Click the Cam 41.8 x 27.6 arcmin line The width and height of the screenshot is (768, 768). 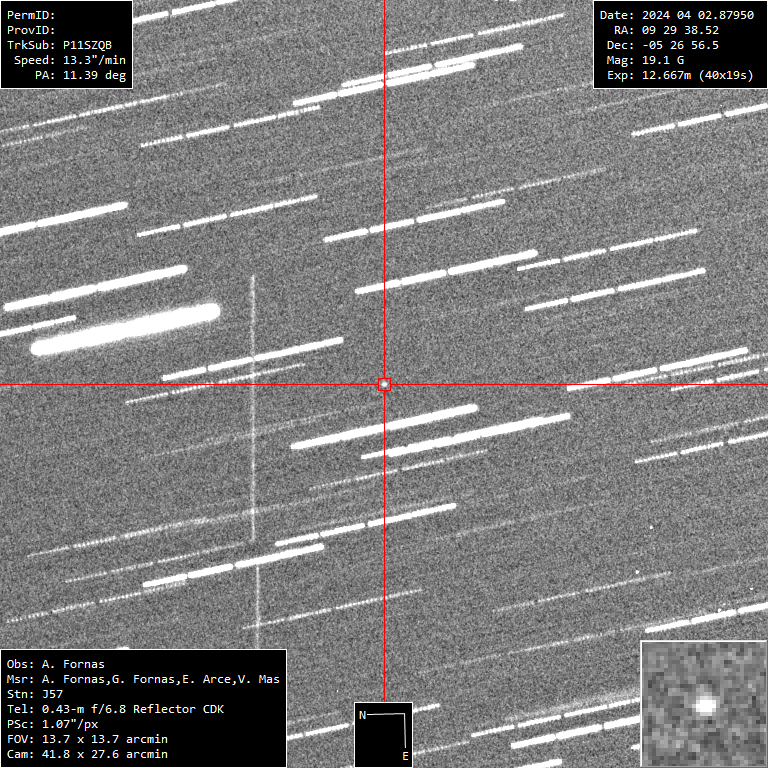pos(87,754)
